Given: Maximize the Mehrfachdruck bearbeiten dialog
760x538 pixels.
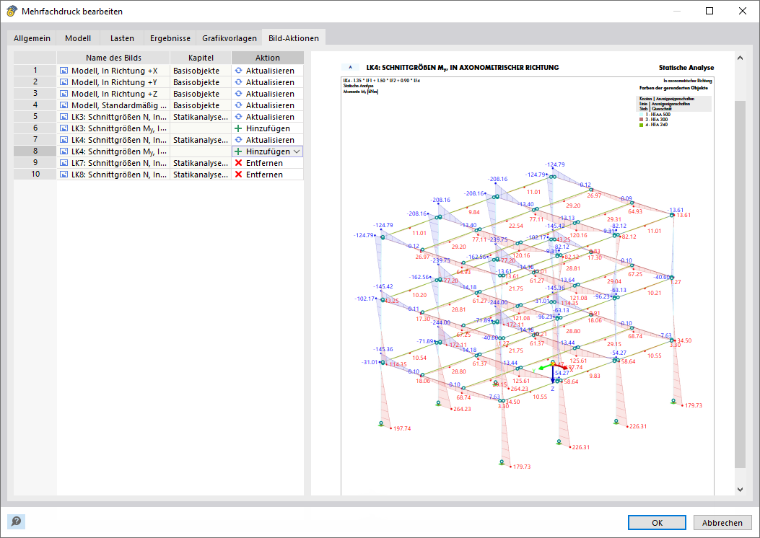Looking at the screenshot, I should (x=710, y=11).
